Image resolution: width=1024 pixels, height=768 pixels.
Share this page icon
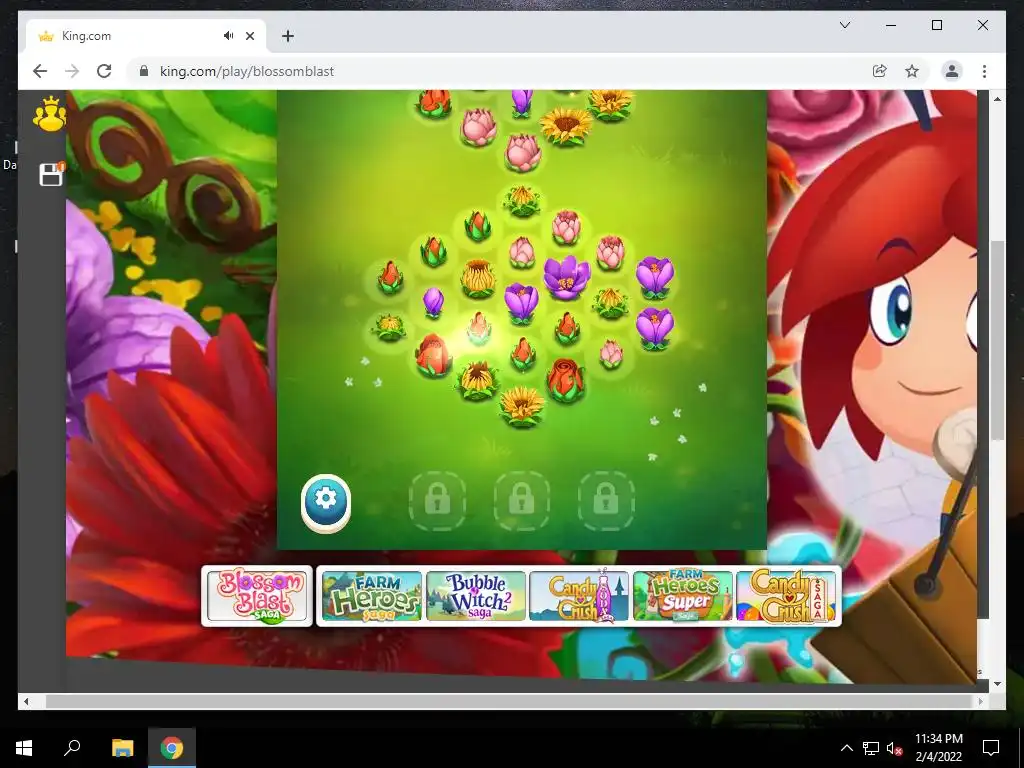pyautogui.click(x=880, y=71)
